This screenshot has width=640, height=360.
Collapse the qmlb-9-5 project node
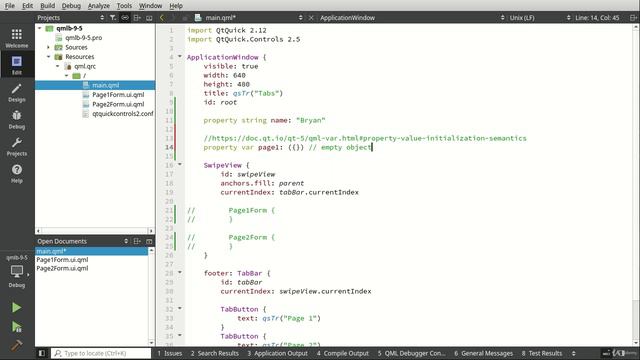[x=40, y=28]
